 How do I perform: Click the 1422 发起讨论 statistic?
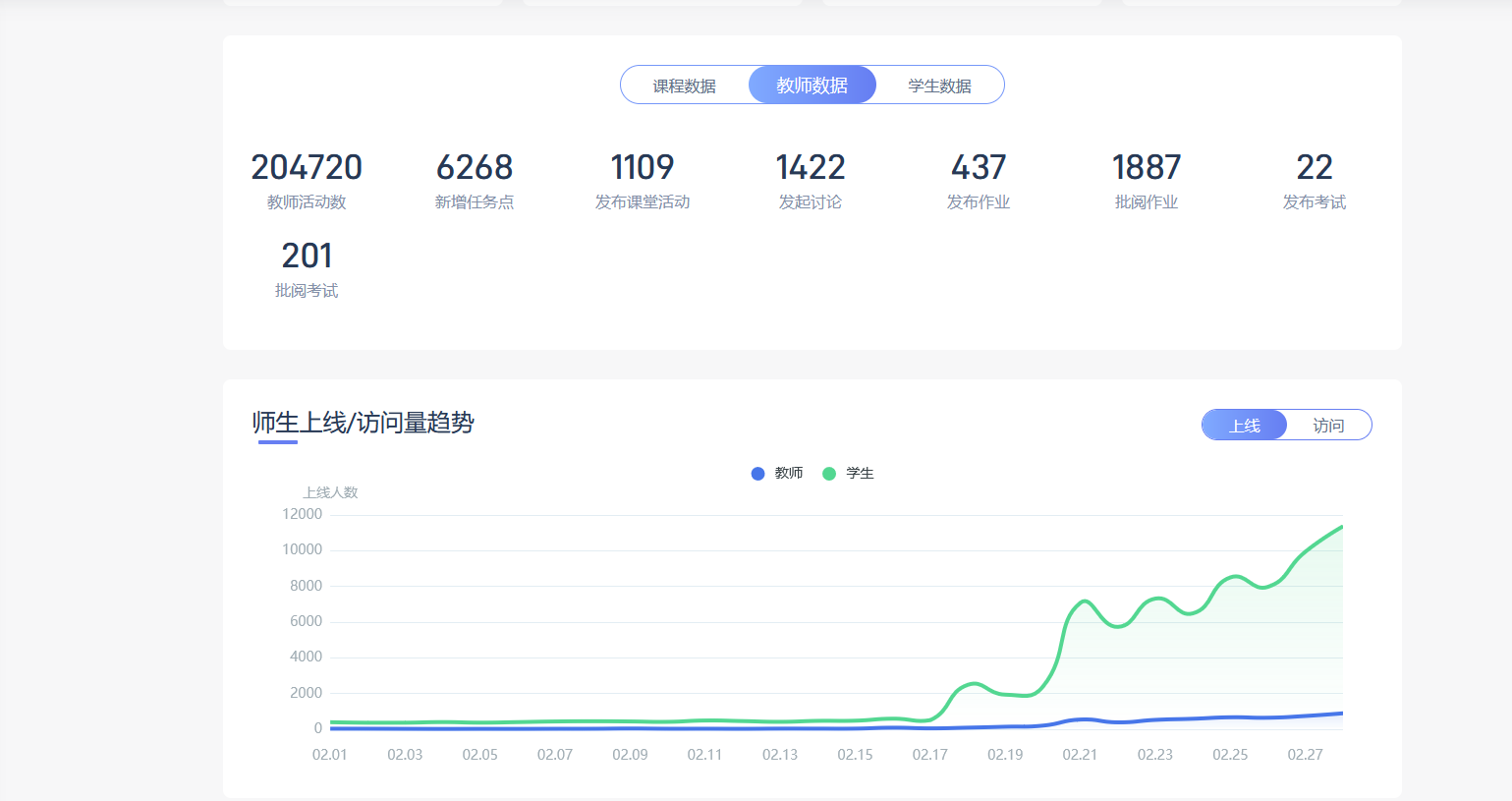[811, 168]
